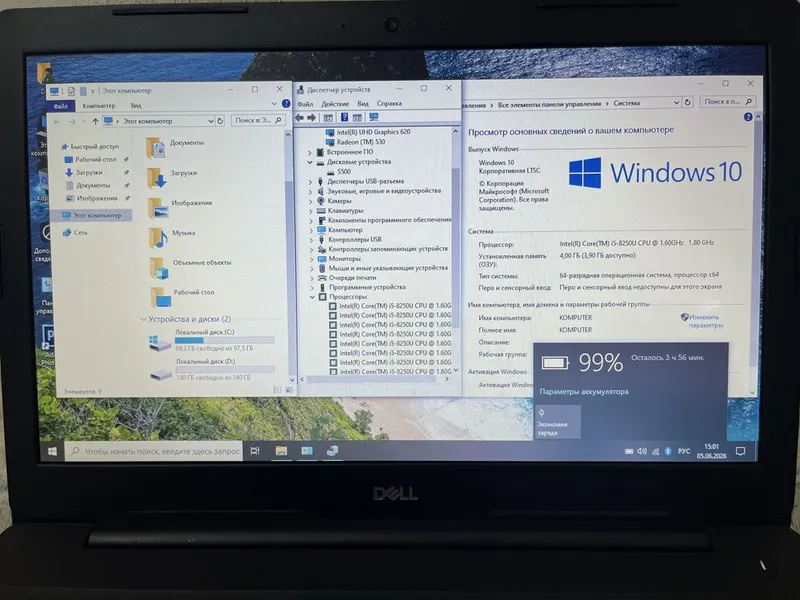Click scan for hardware changes monitor icon
800x600 pixels.
[374, 117]
